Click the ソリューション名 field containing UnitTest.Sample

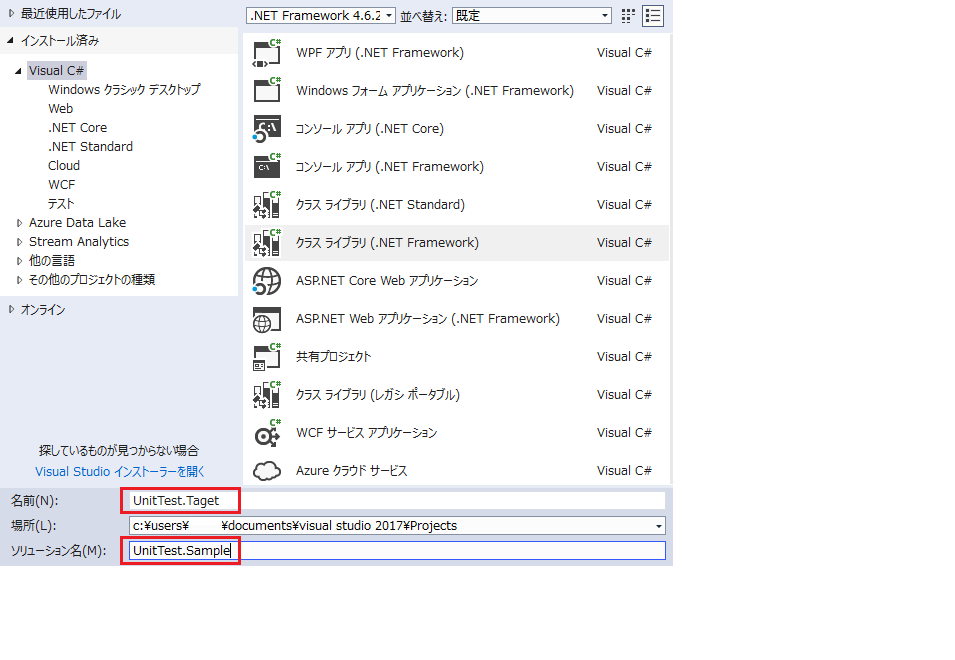397,551
